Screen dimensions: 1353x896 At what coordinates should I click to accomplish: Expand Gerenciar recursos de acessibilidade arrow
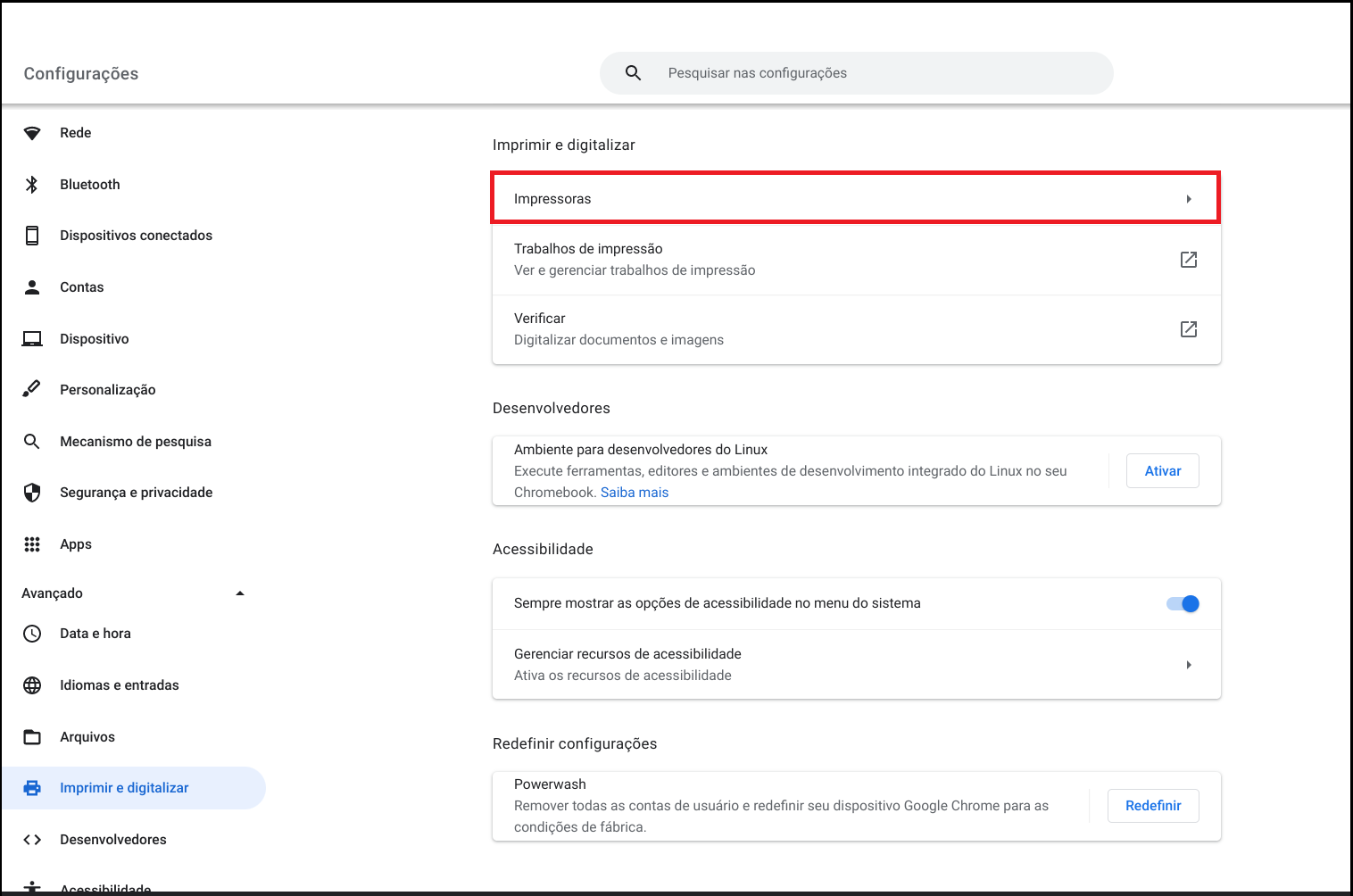[x=1188, y=665]
